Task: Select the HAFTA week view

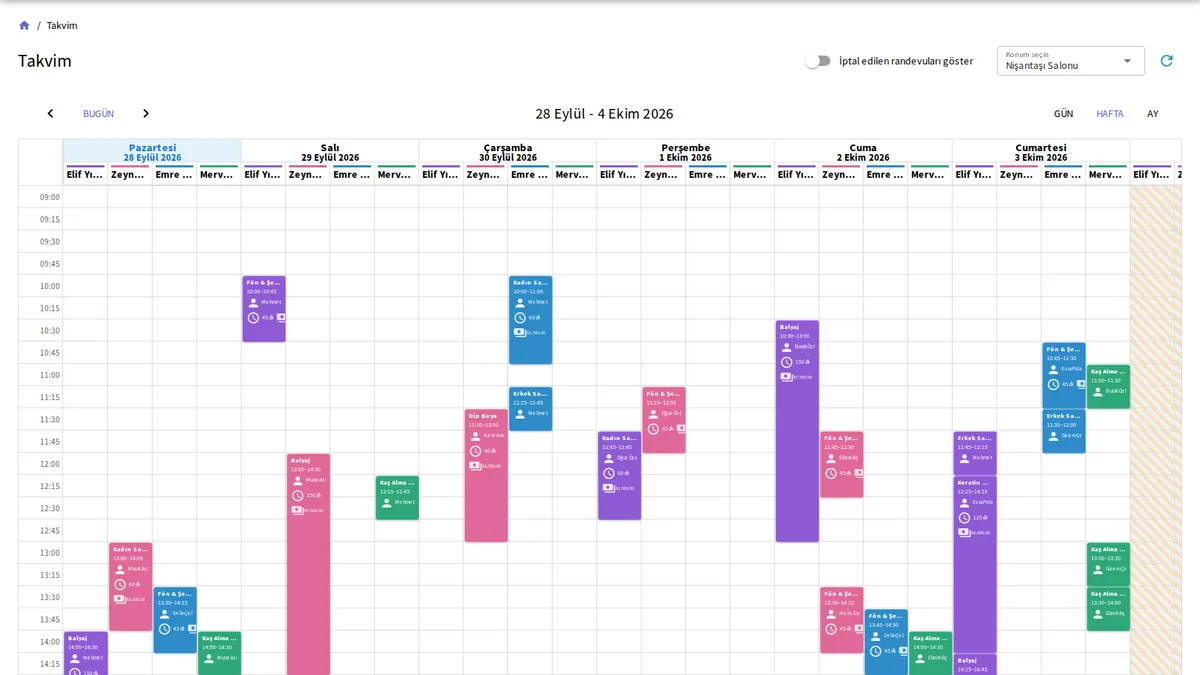Action: (1110, 114)
